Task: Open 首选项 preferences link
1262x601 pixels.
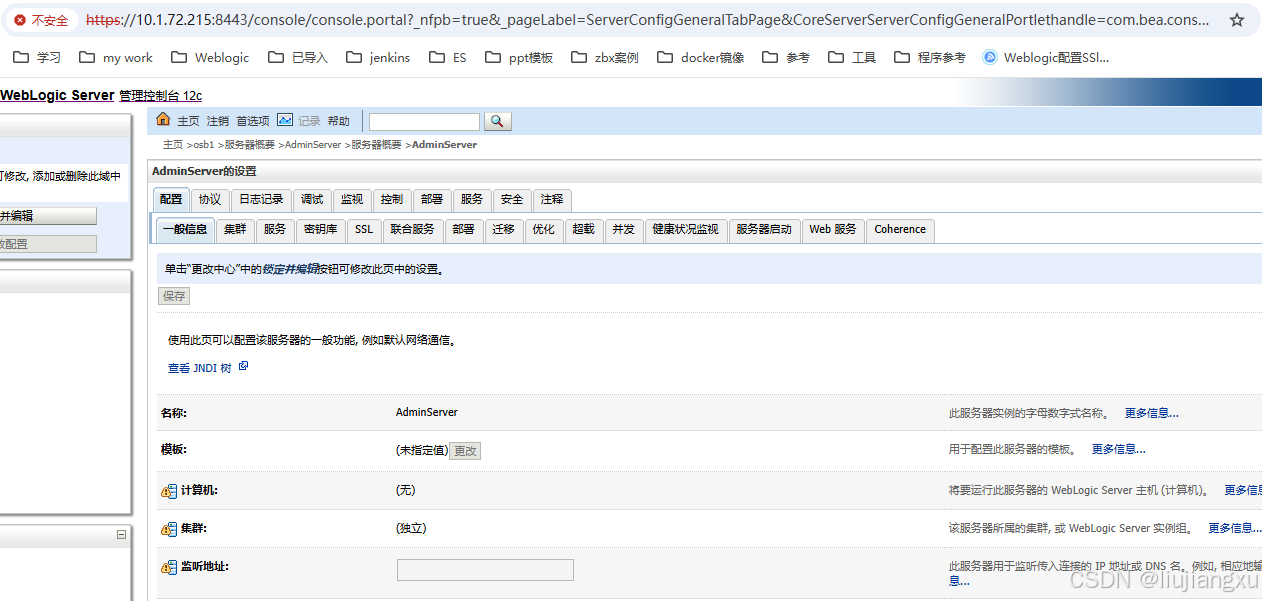Action: tap(253, 121)
